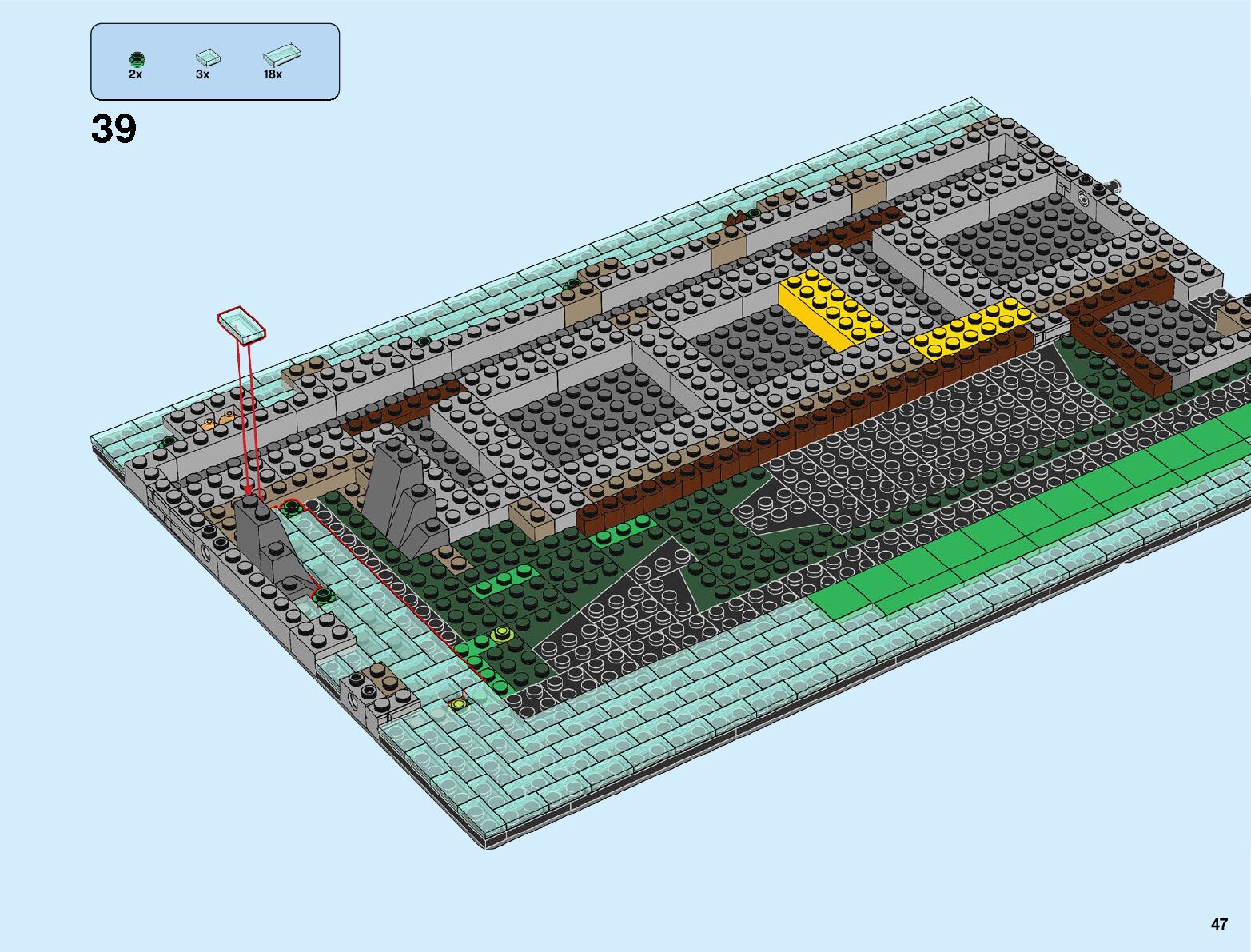Click the 18x quantity label

click(x=273, y=74)
